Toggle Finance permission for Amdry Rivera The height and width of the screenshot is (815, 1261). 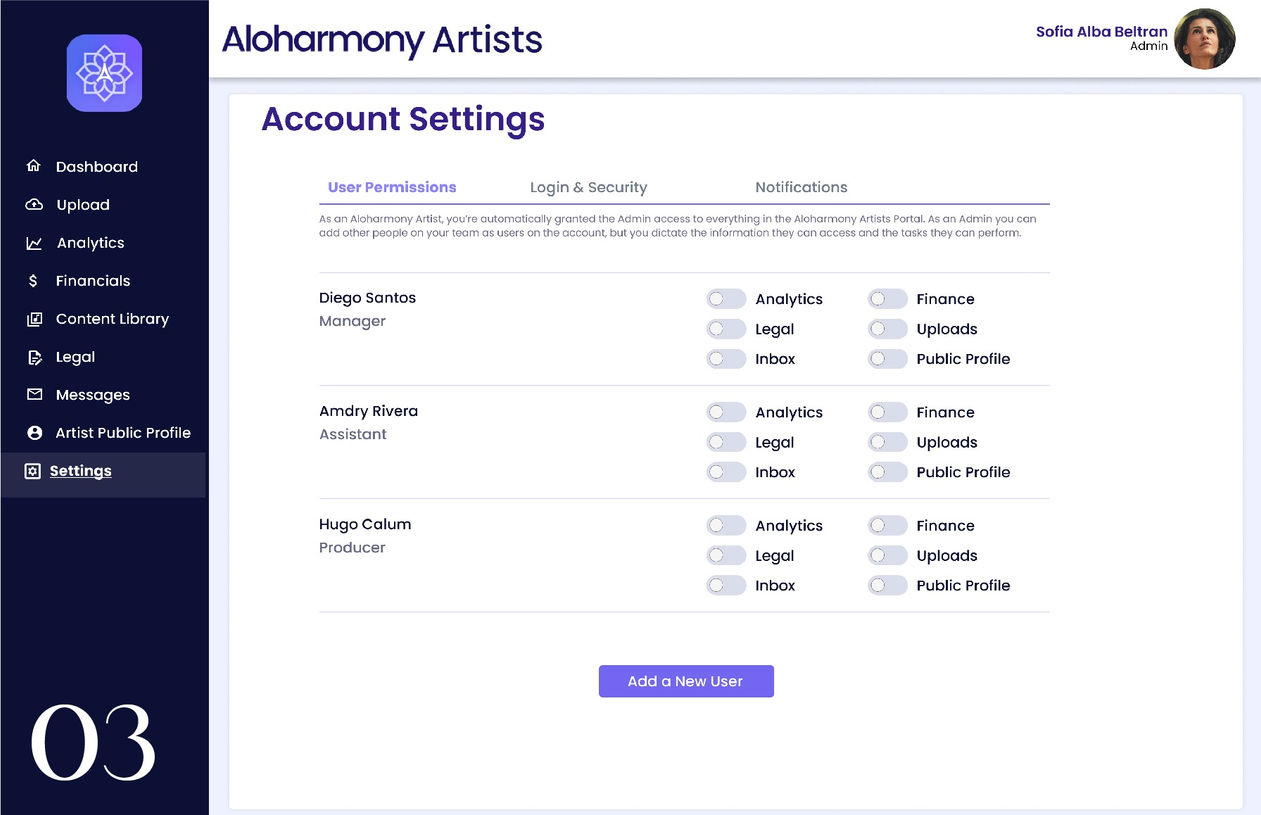(887, 412)
